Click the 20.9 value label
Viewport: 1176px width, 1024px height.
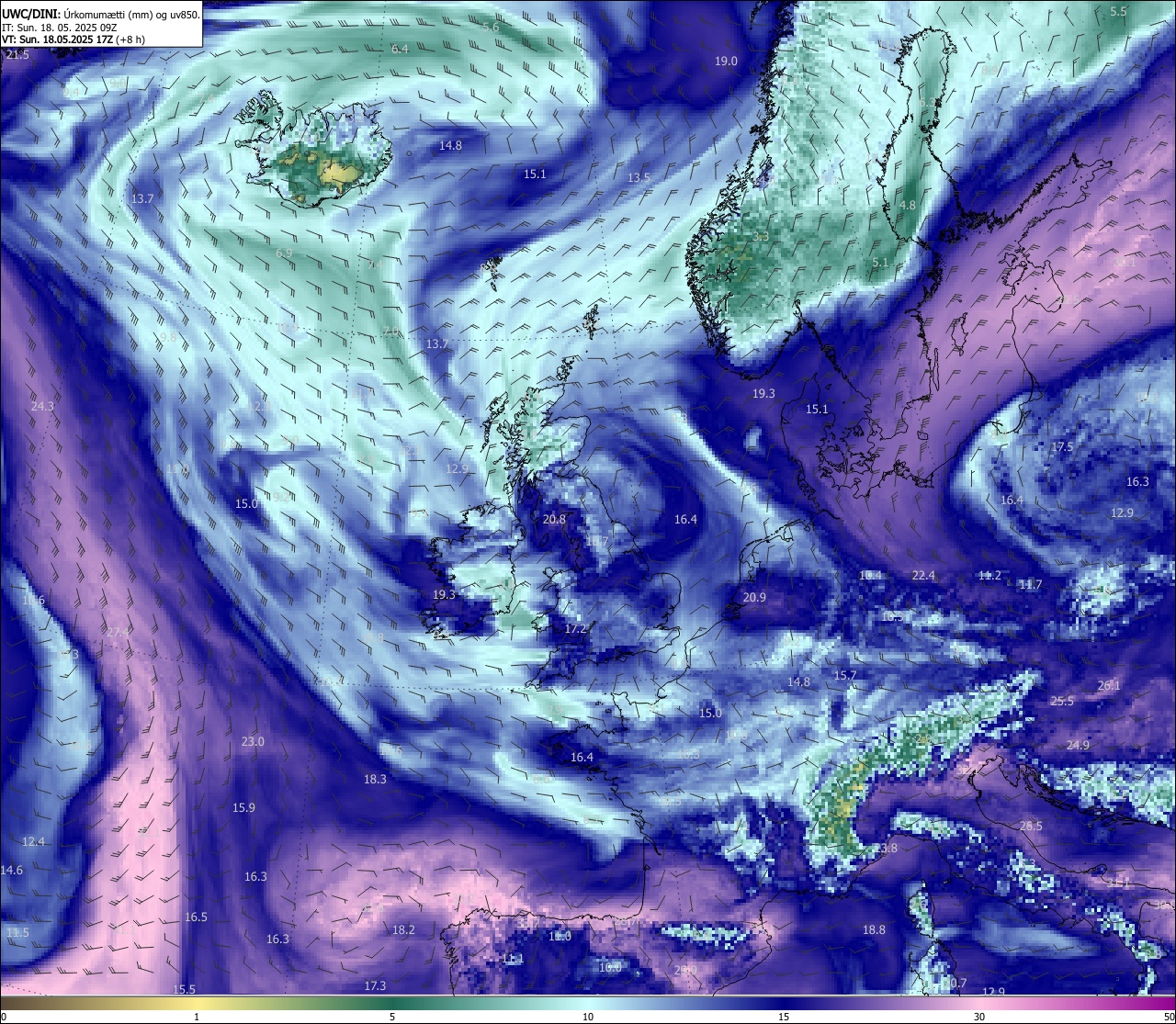[x=754, y=597]
